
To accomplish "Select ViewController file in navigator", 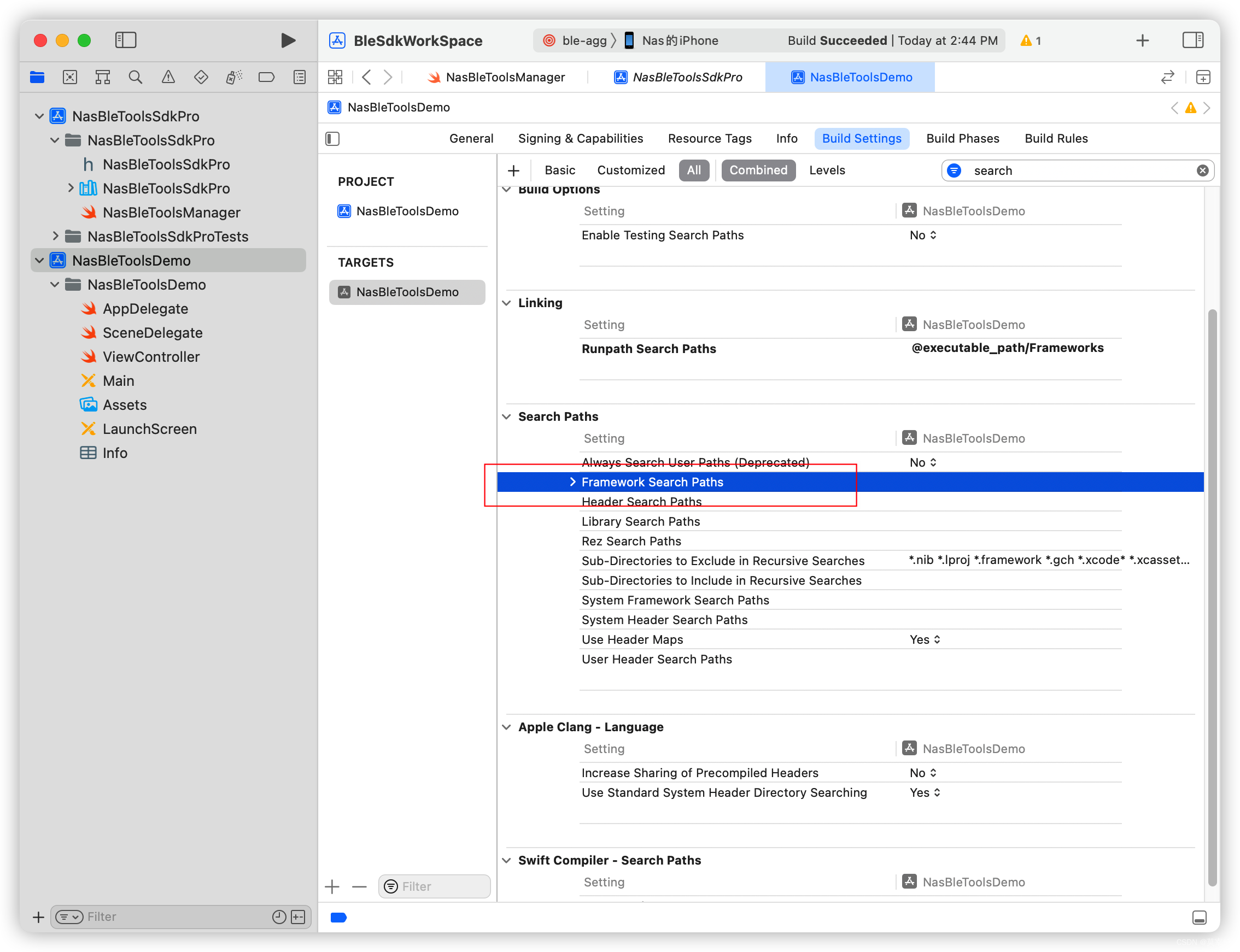I will [x=151, y=356].
